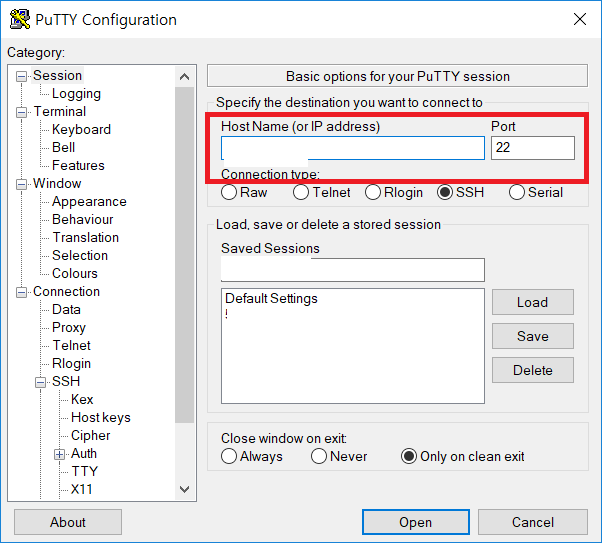Click the Open button
602x543 pixels.
pos(415,522)
